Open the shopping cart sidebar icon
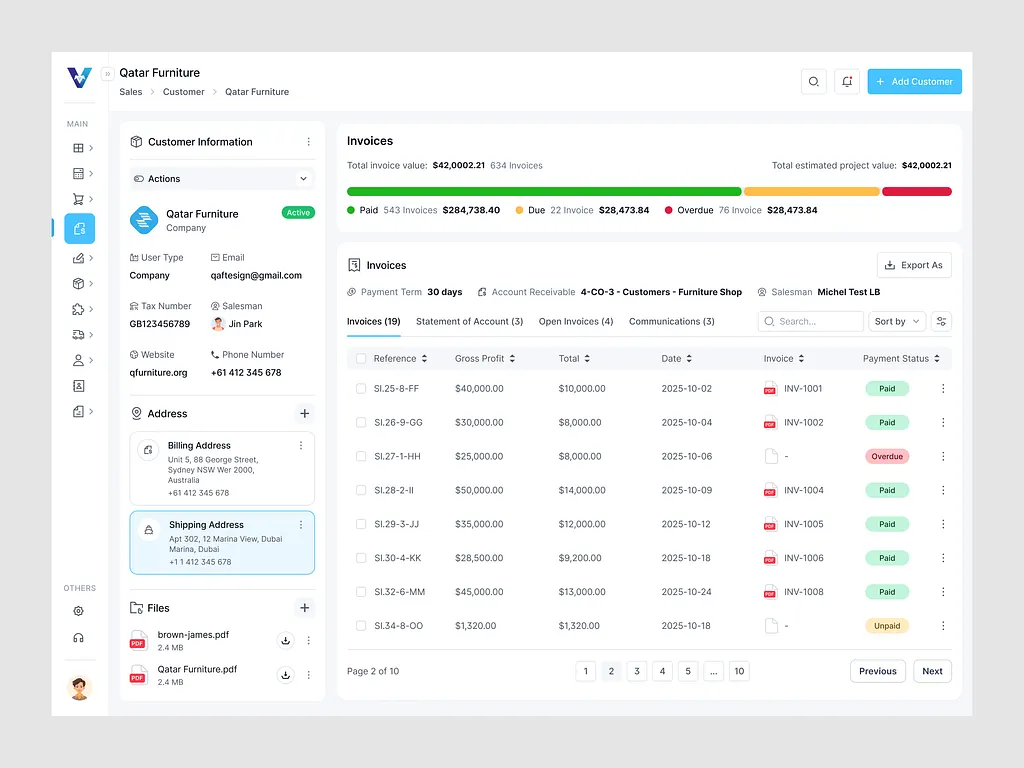 coord(79,199)
